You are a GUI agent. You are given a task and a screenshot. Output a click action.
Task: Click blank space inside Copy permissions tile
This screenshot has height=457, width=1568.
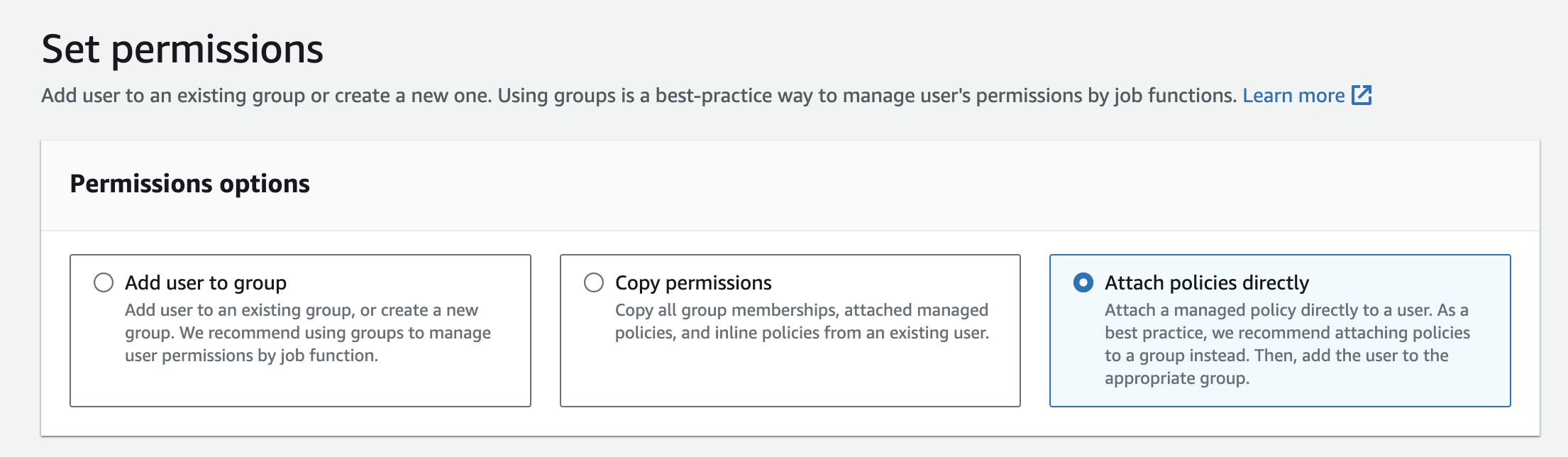point(790,376)
